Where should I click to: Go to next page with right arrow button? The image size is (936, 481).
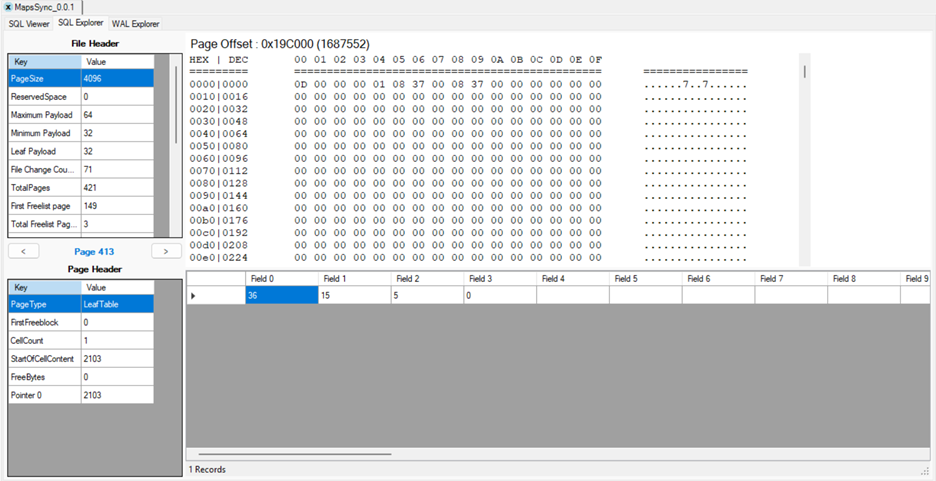(x=166, y=251)
